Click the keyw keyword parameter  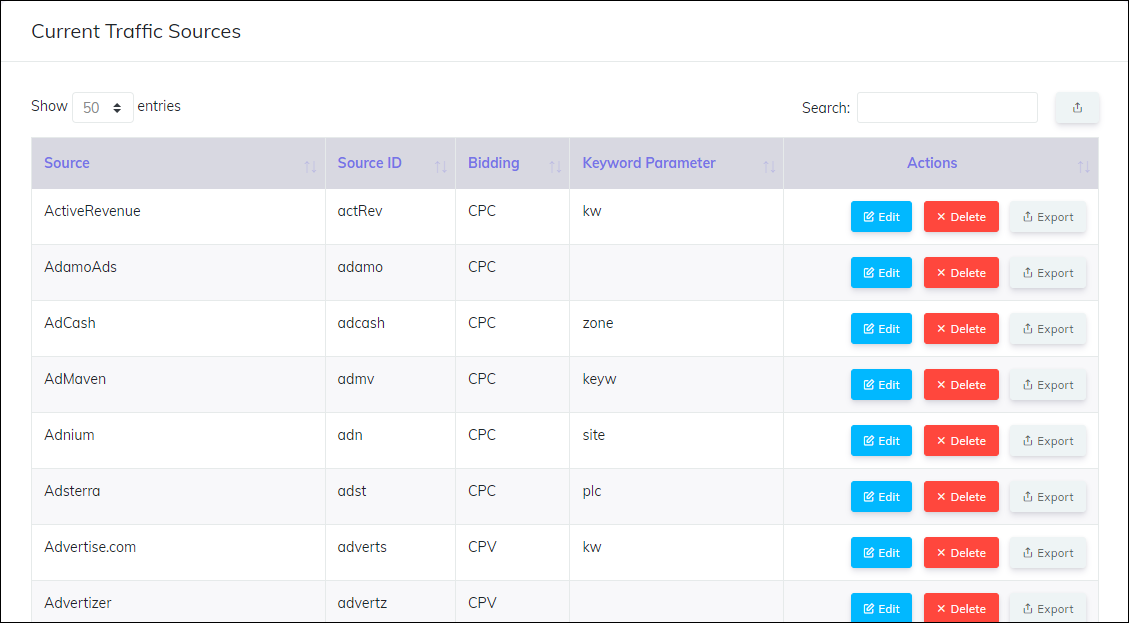599,379
